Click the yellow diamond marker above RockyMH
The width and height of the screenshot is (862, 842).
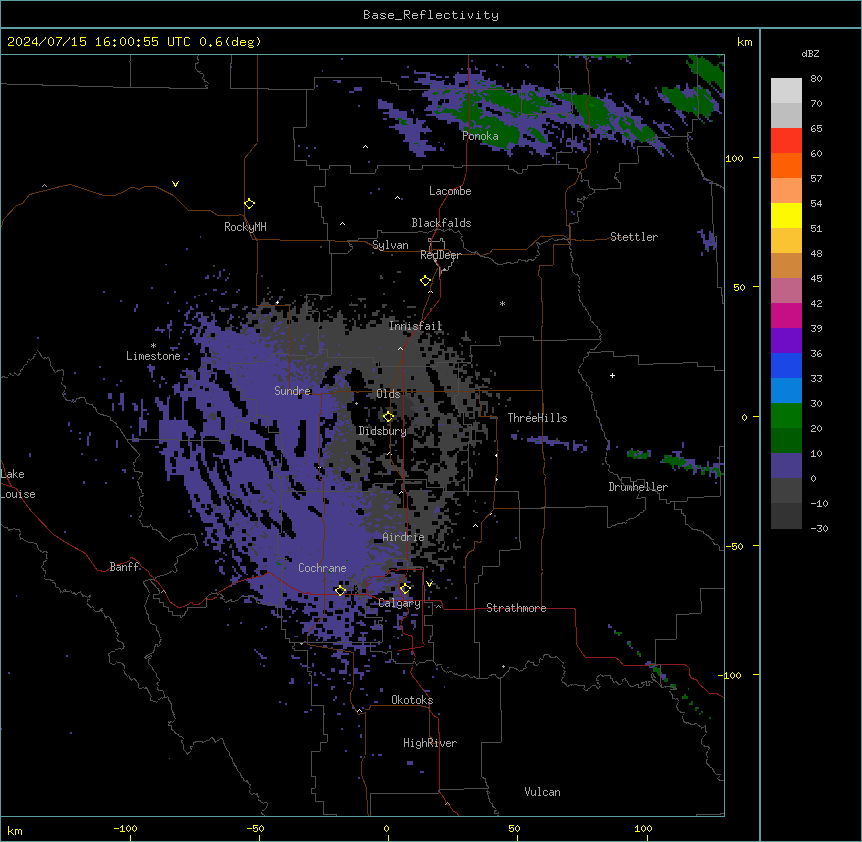pyautogui.click(x=250, y=204)
